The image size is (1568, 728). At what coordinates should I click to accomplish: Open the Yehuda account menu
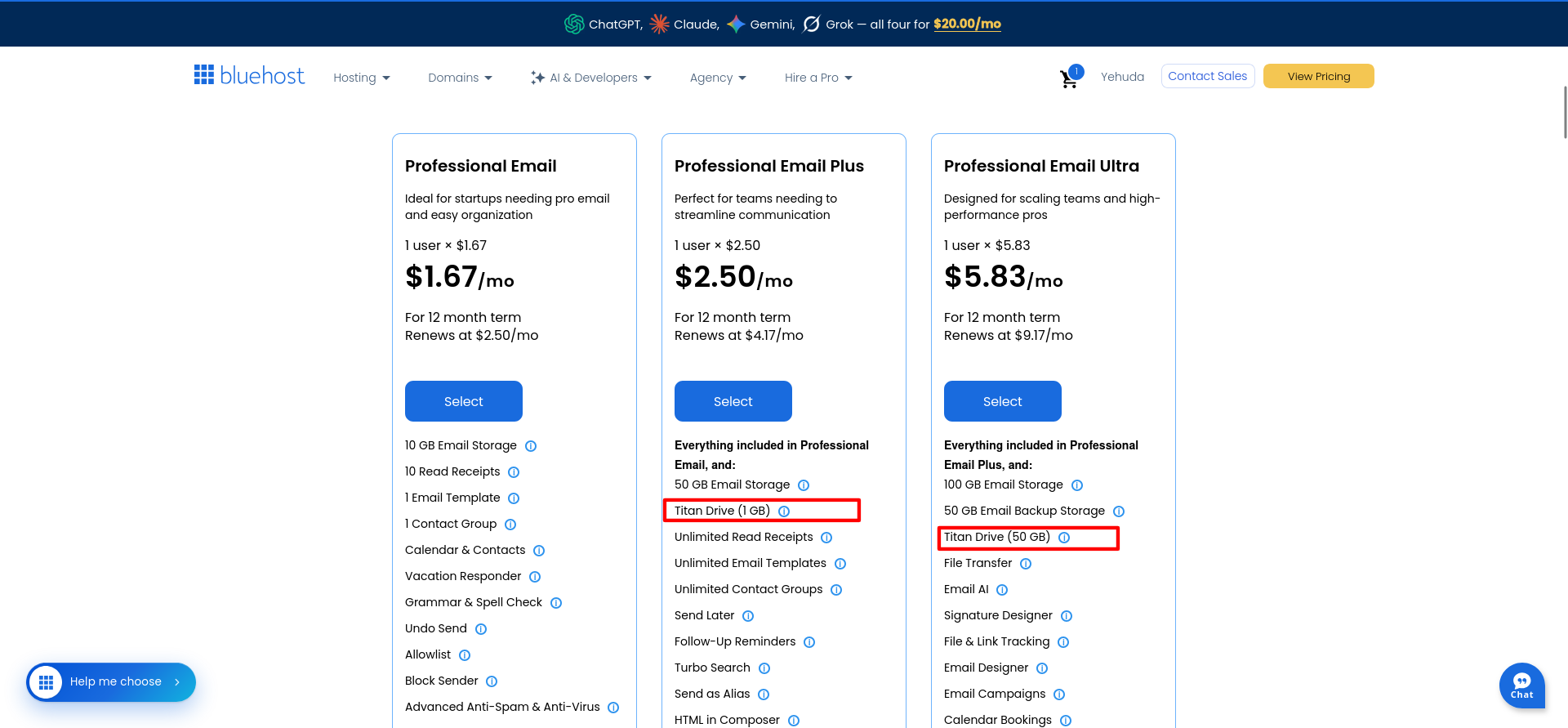pyautogui.click(x=1122, y=77)
